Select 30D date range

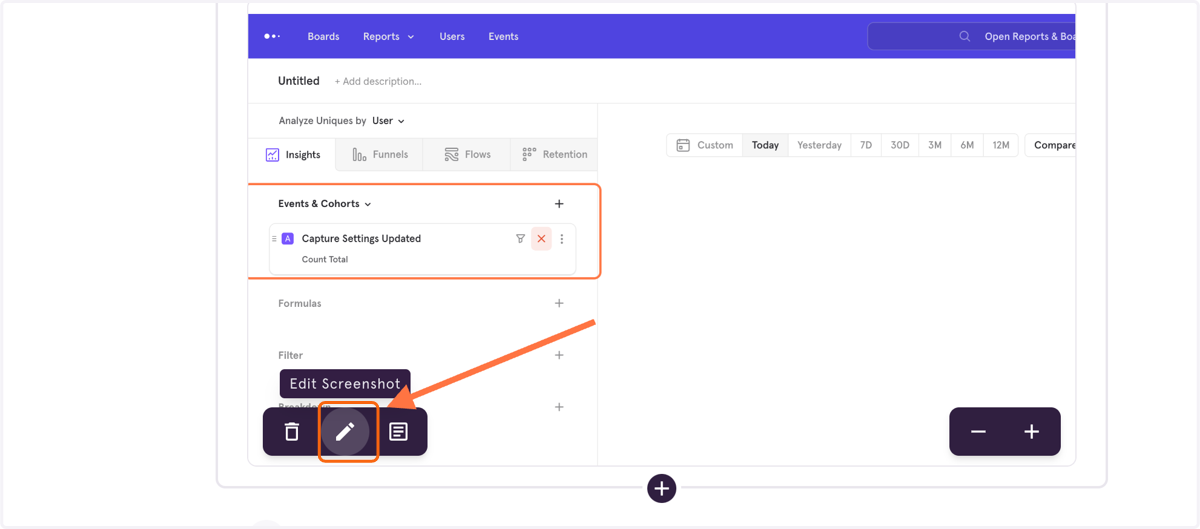point(900,145)
